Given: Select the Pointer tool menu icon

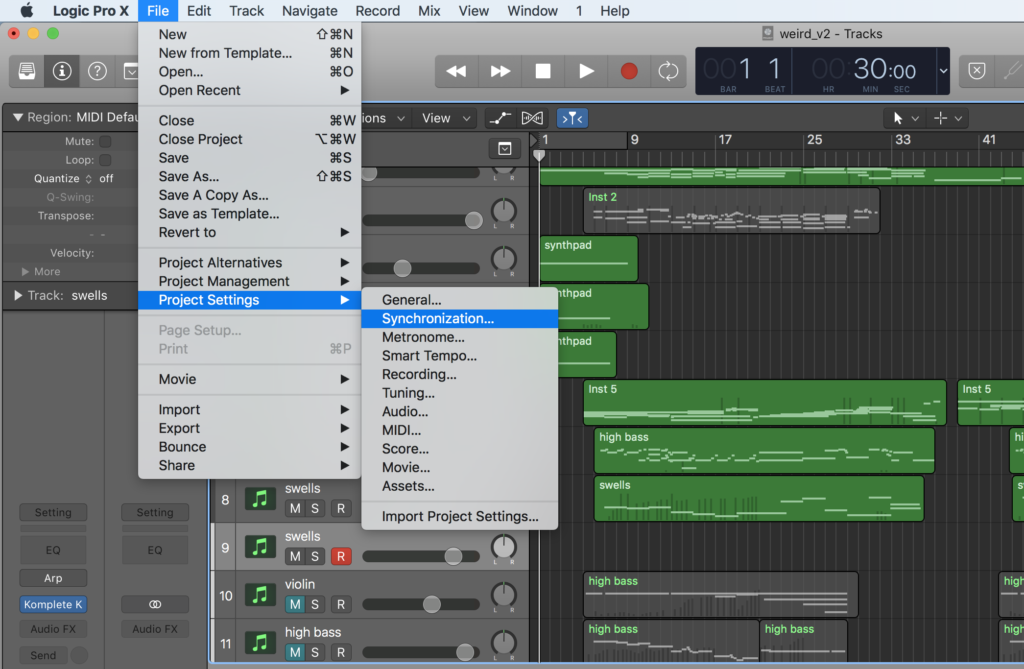Looking at the screenshot, I should coord(898,118).
